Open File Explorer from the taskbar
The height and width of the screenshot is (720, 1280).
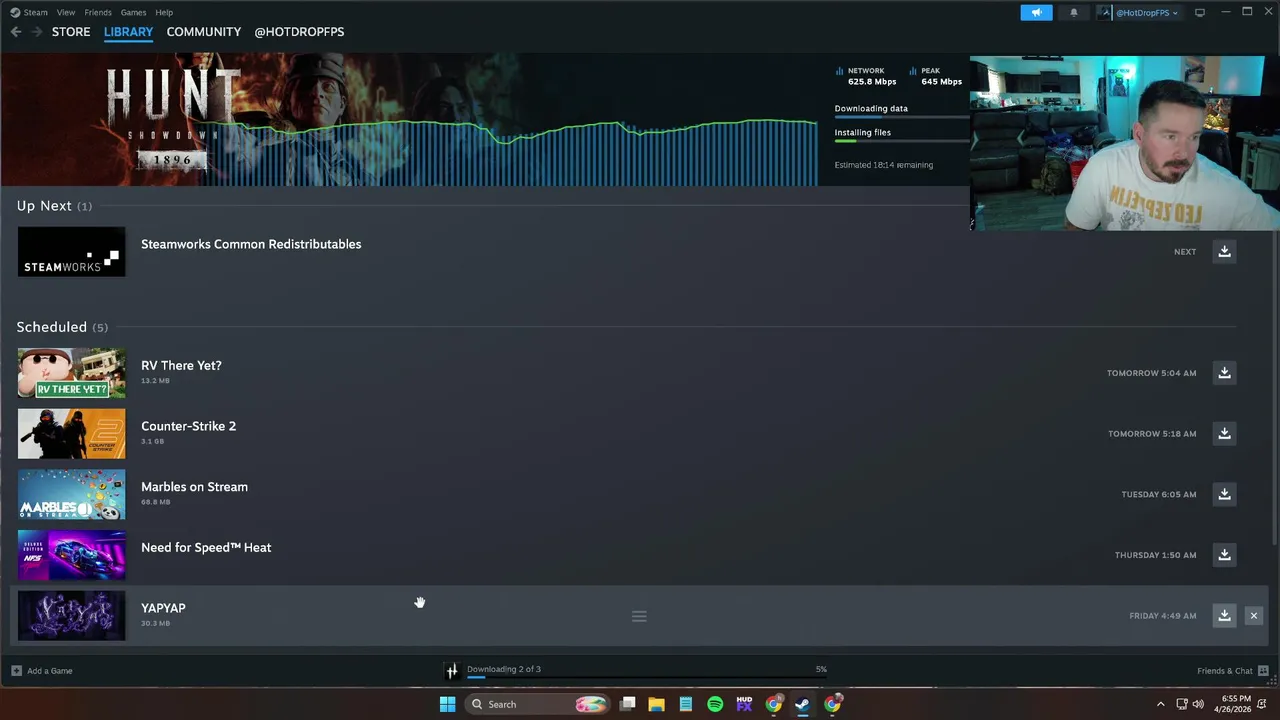tap(656, 704)
